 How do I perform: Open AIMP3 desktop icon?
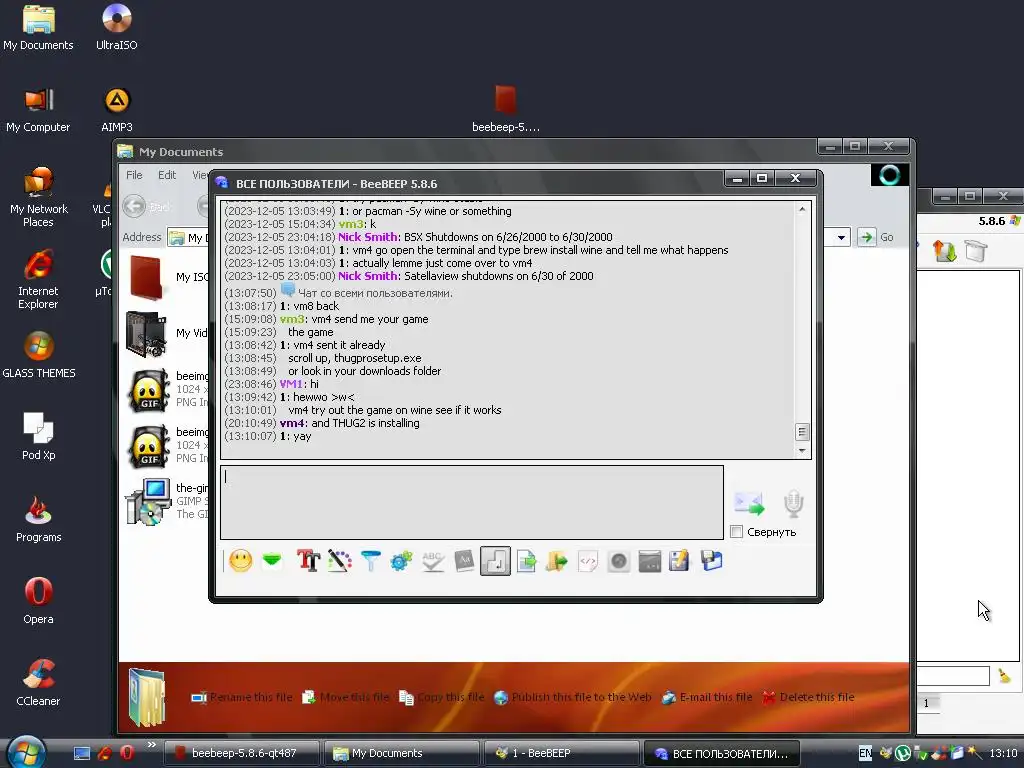(116, 110)
